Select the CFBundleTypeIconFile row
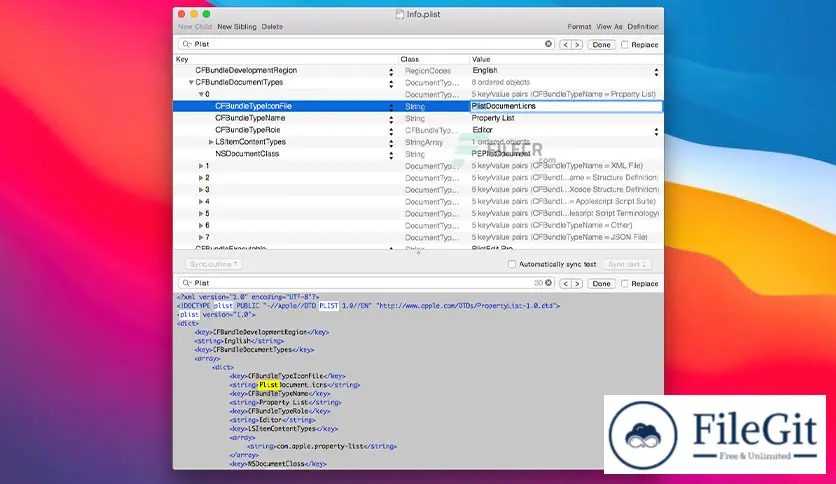Screen dimensions: 836x484 (x=418, y=106)
